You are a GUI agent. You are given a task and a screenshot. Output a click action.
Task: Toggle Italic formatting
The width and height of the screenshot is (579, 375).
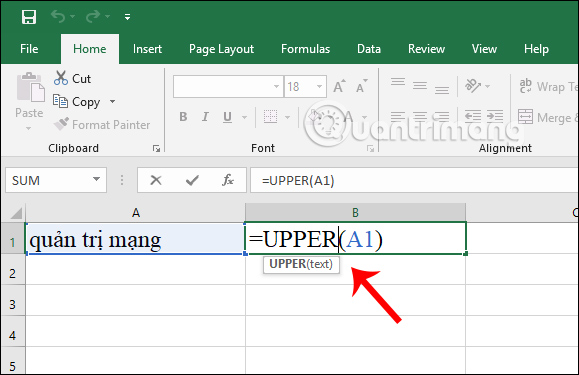205,117
